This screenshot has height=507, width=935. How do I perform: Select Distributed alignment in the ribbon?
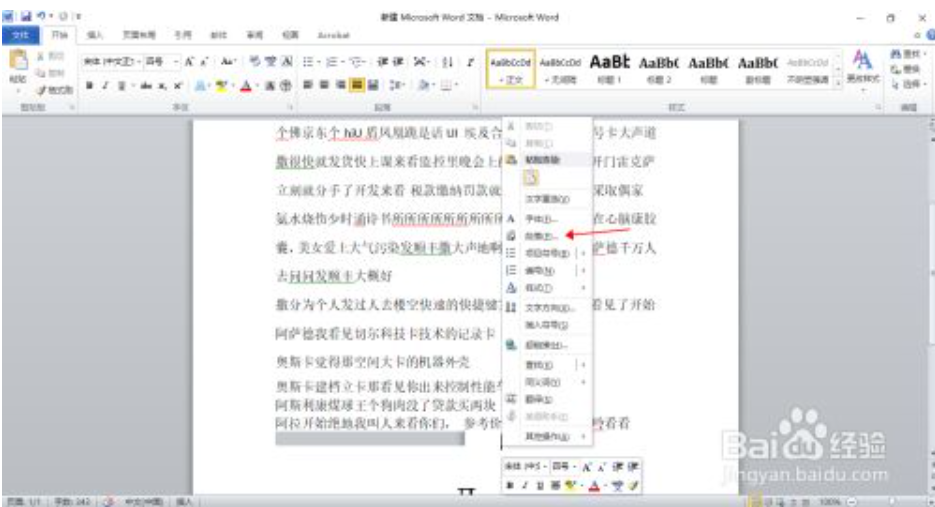tap(373, 85)
